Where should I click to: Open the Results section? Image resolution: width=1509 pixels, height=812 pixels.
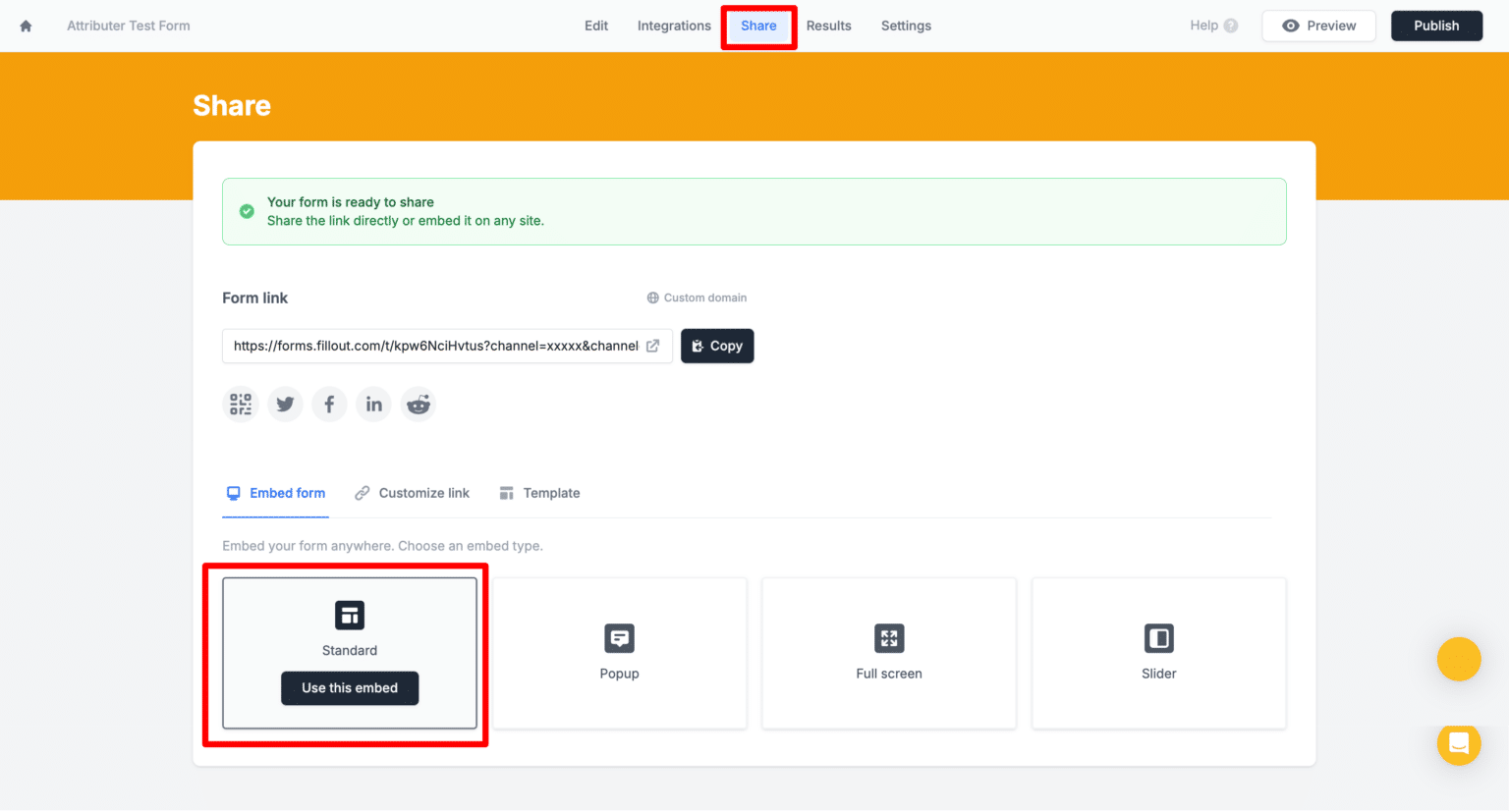(828, 26)
